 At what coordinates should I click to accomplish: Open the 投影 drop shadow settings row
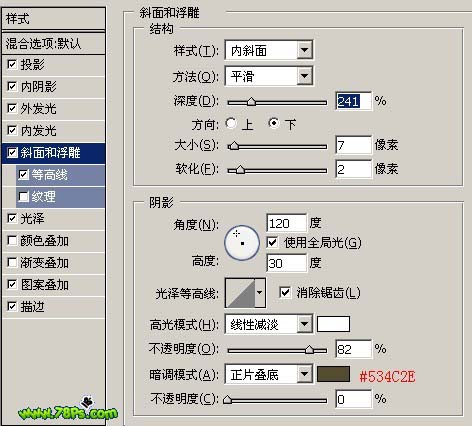coord(53,64)
